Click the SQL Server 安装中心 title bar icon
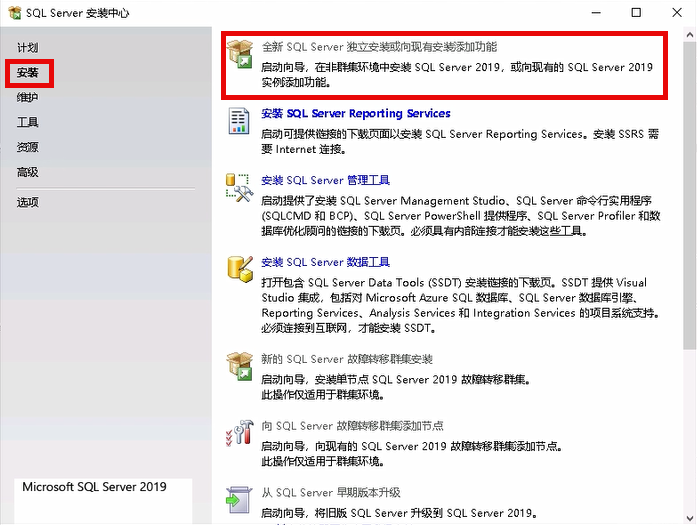This screenshot has height=525, width=697. (x=13, y=14)
